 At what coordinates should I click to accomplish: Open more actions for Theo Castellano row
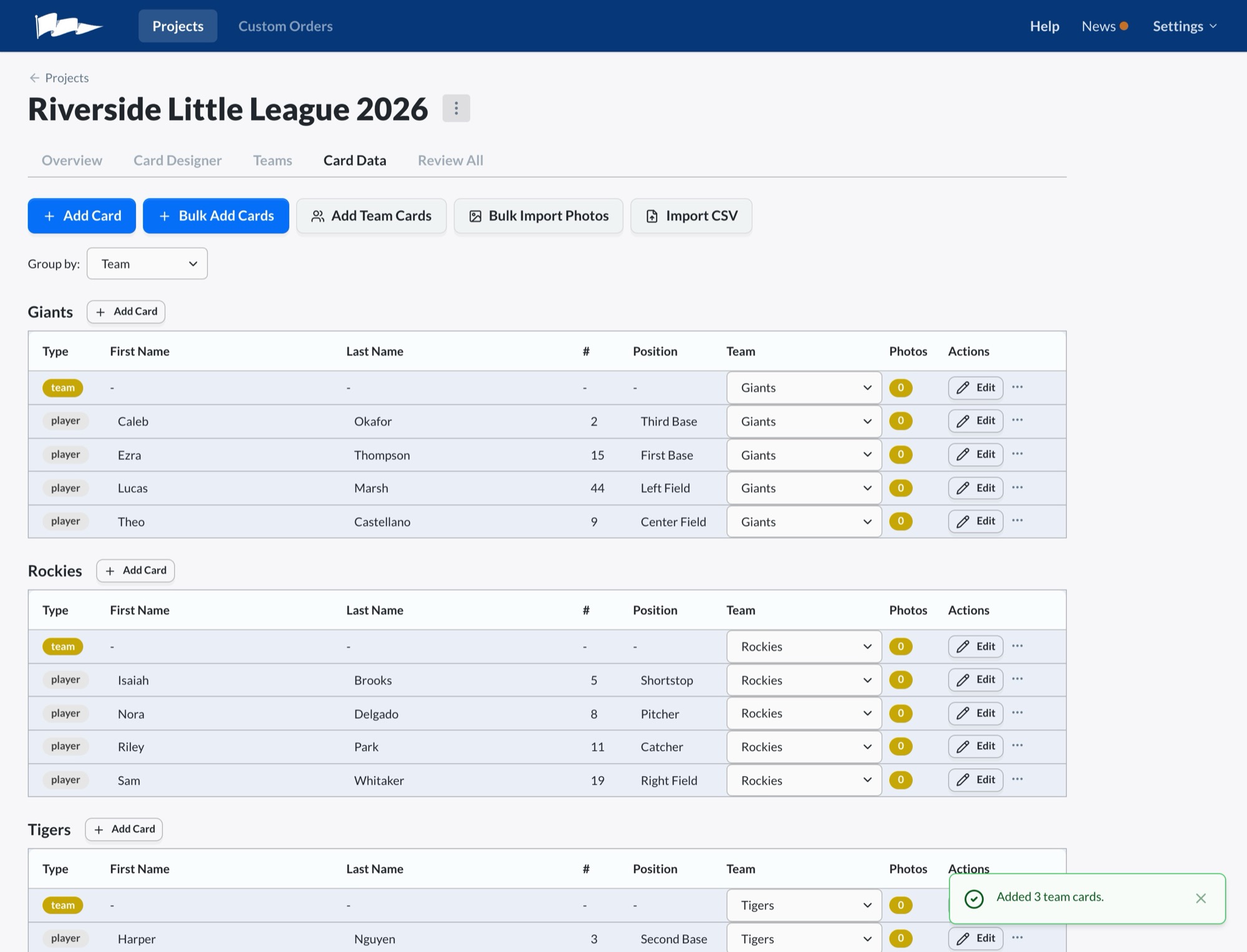1018,521
